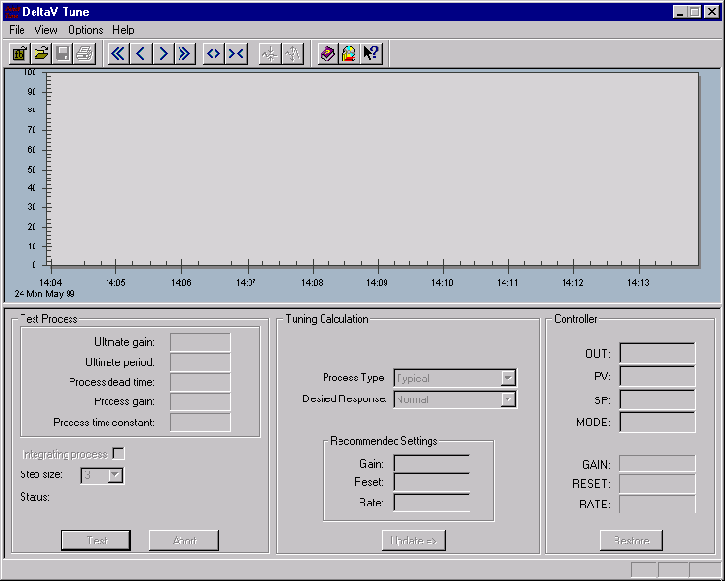725x581 pixels.
Task: Click the 14:04 time axis label
Action: (x=50, y=282)
